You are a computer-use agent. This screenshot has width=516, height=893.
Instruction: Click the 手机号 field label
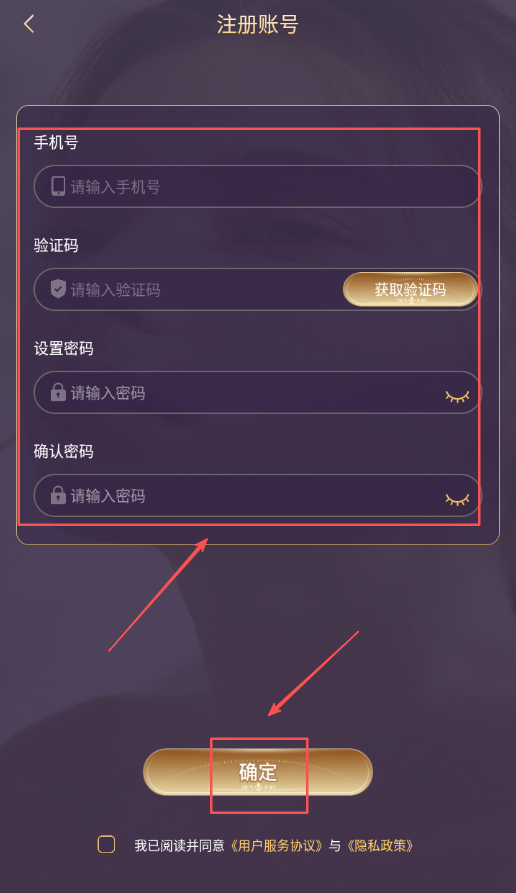[x=56, y=142]
